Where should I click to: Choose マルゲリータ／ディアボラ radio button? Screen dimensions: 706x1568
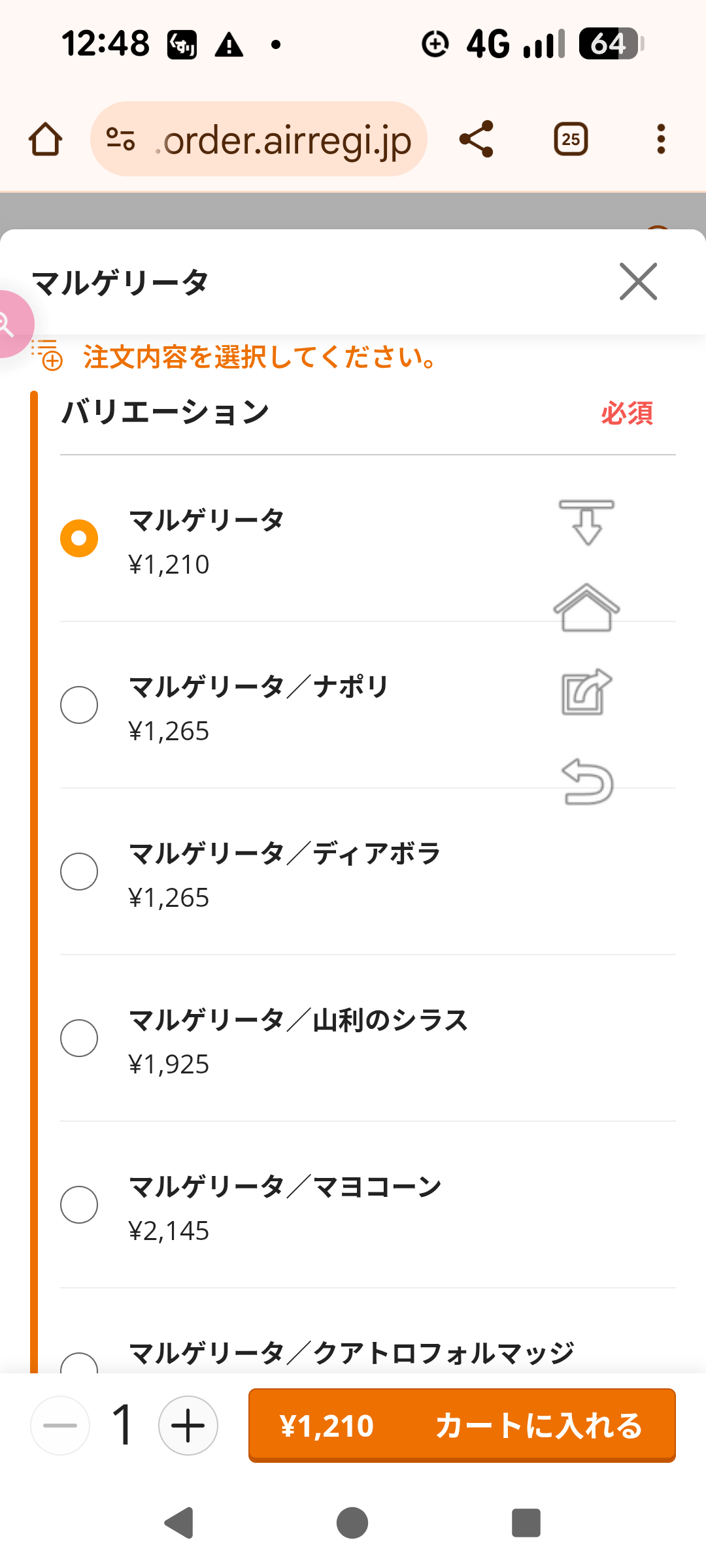tap(79, 872)
